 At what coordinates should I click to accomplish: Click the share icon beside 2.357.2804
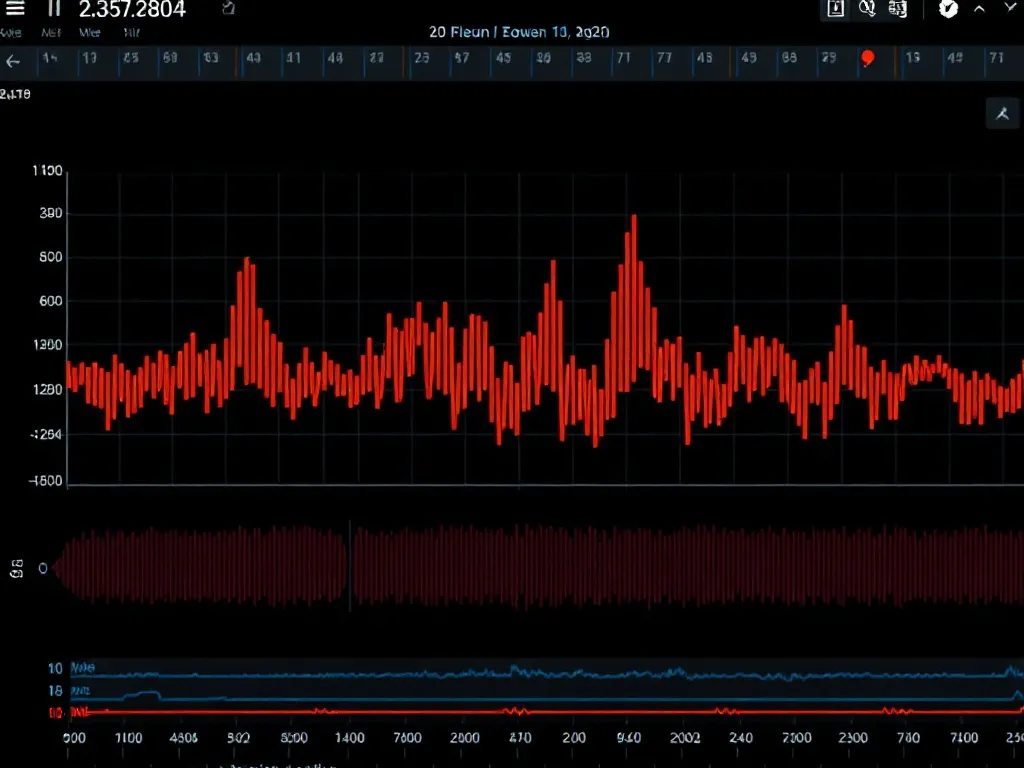228,8
